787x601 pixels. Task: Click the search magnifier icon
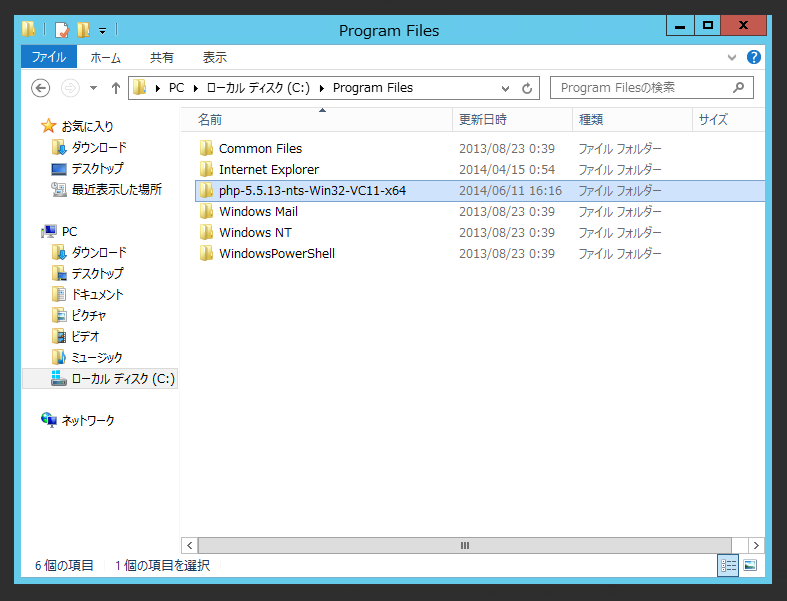(739, 87)
